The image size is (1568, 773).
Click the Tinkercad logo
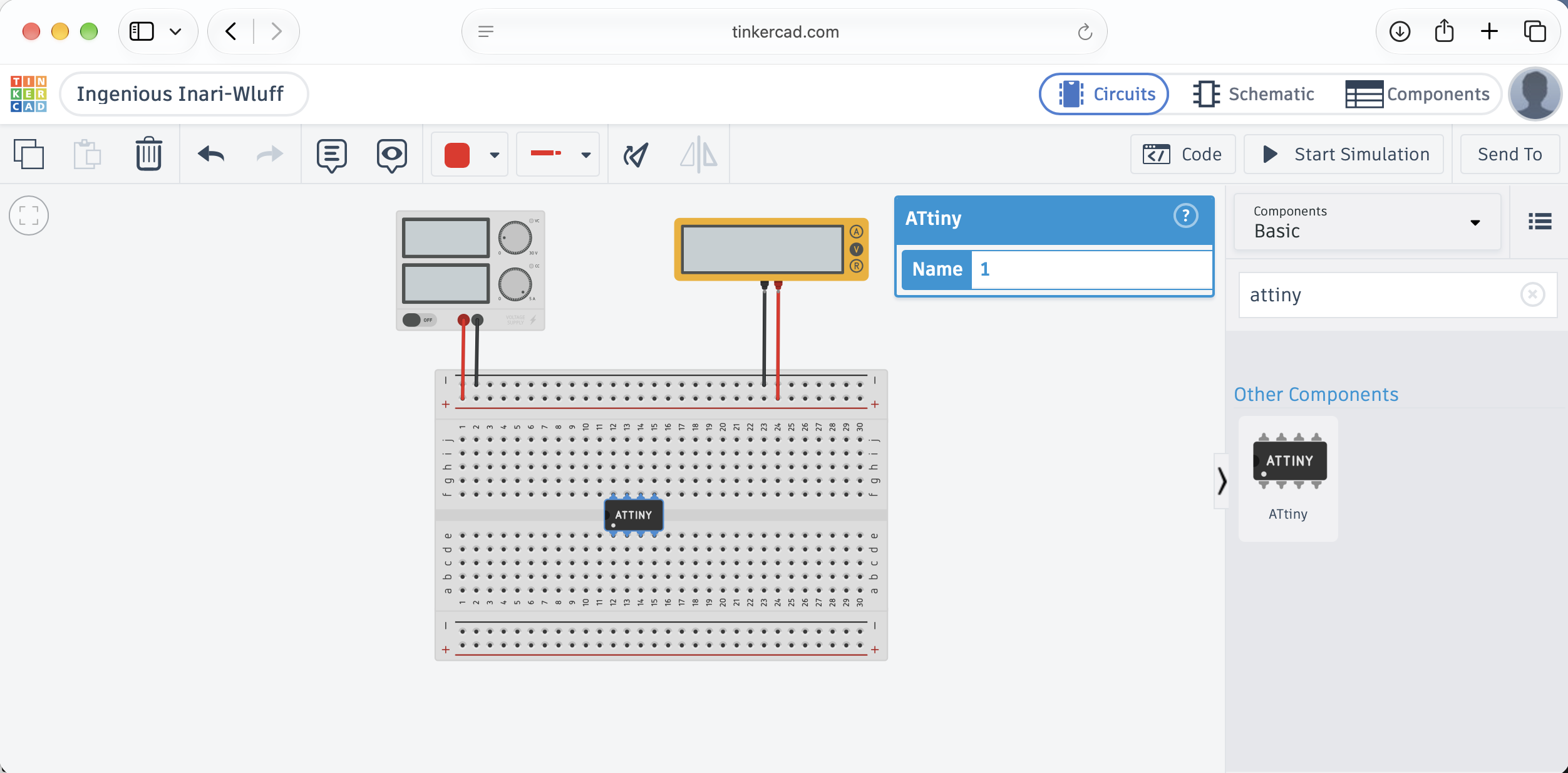pyautogui.click(x=29, y=94)
